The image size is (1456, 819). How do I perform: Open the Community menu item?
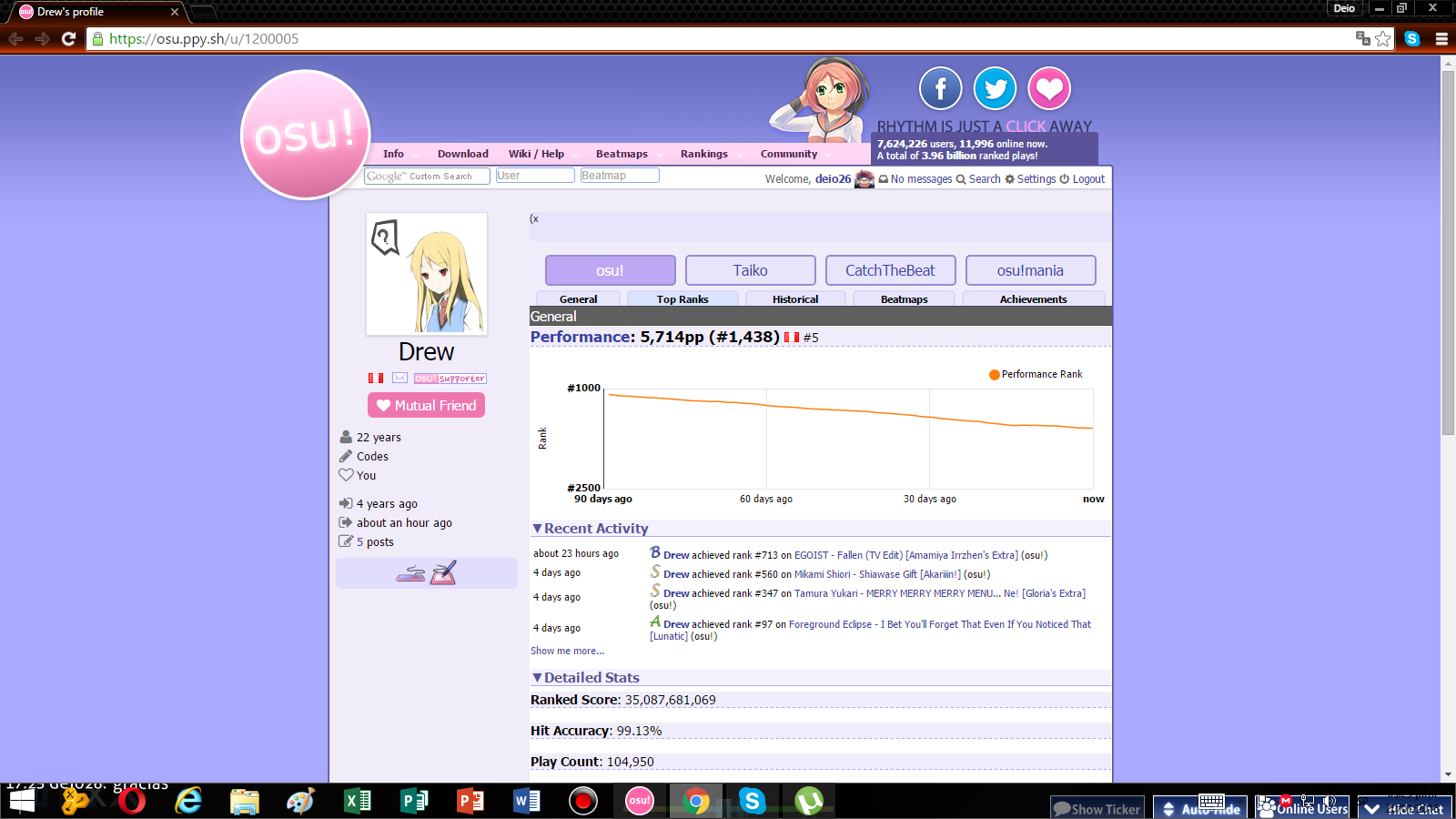789,154
